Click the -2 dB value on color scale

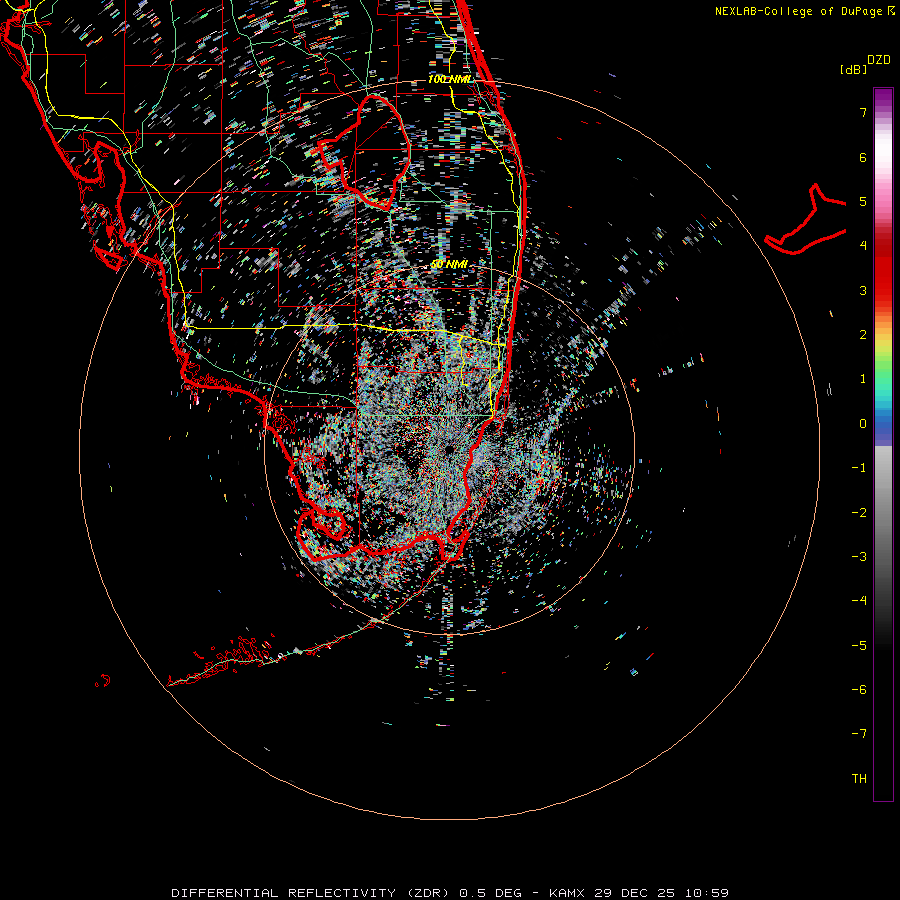[x=859, y=512]
